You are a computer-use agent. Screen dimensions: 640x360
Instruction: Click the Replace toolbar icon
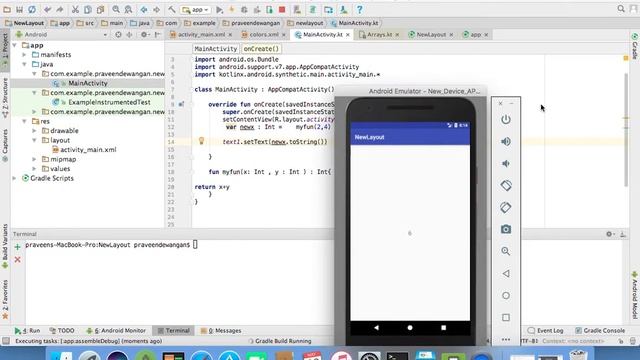pos(128,9)
